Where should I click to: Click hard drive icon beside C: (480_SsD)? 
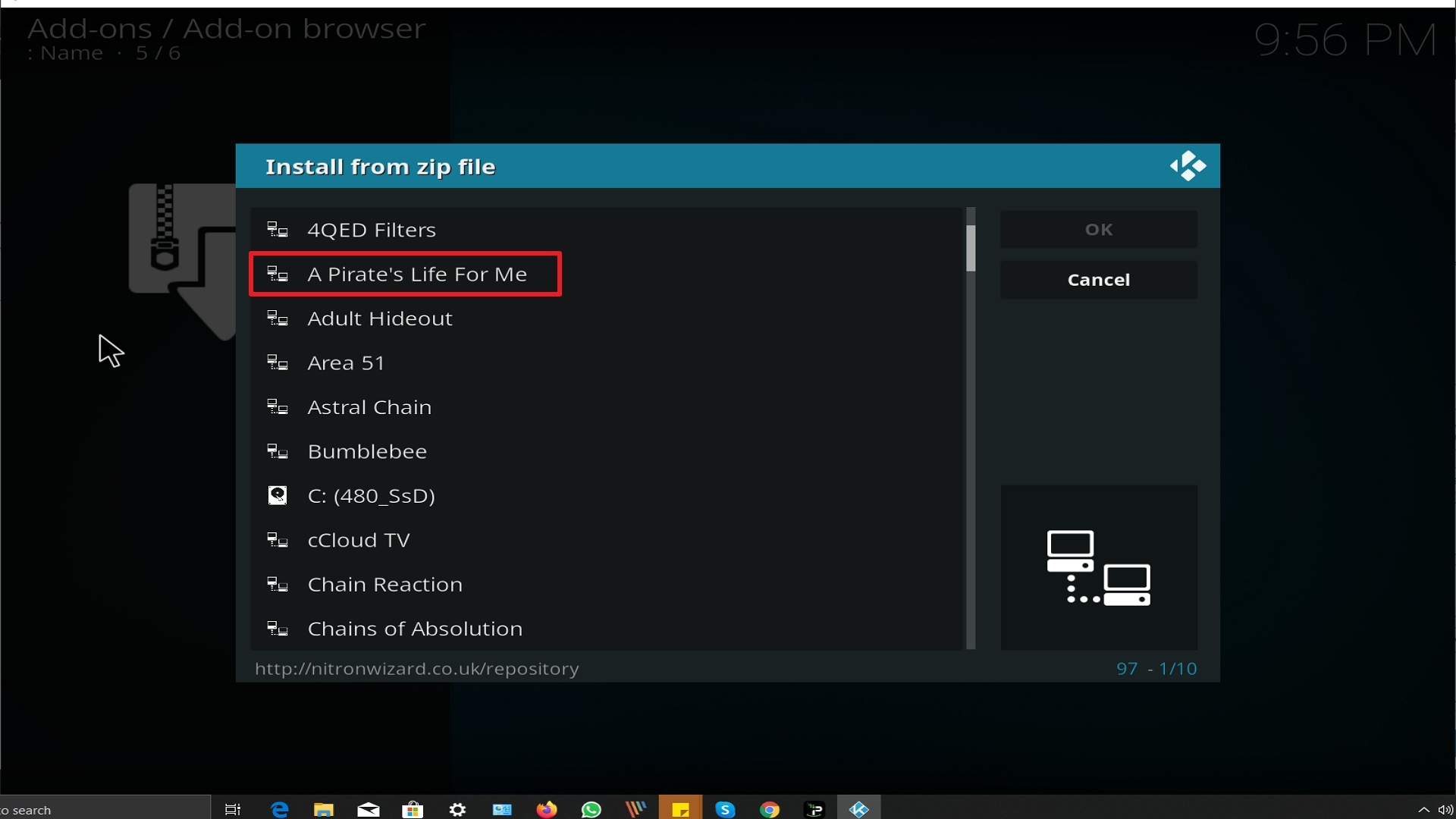click(278, 496)
